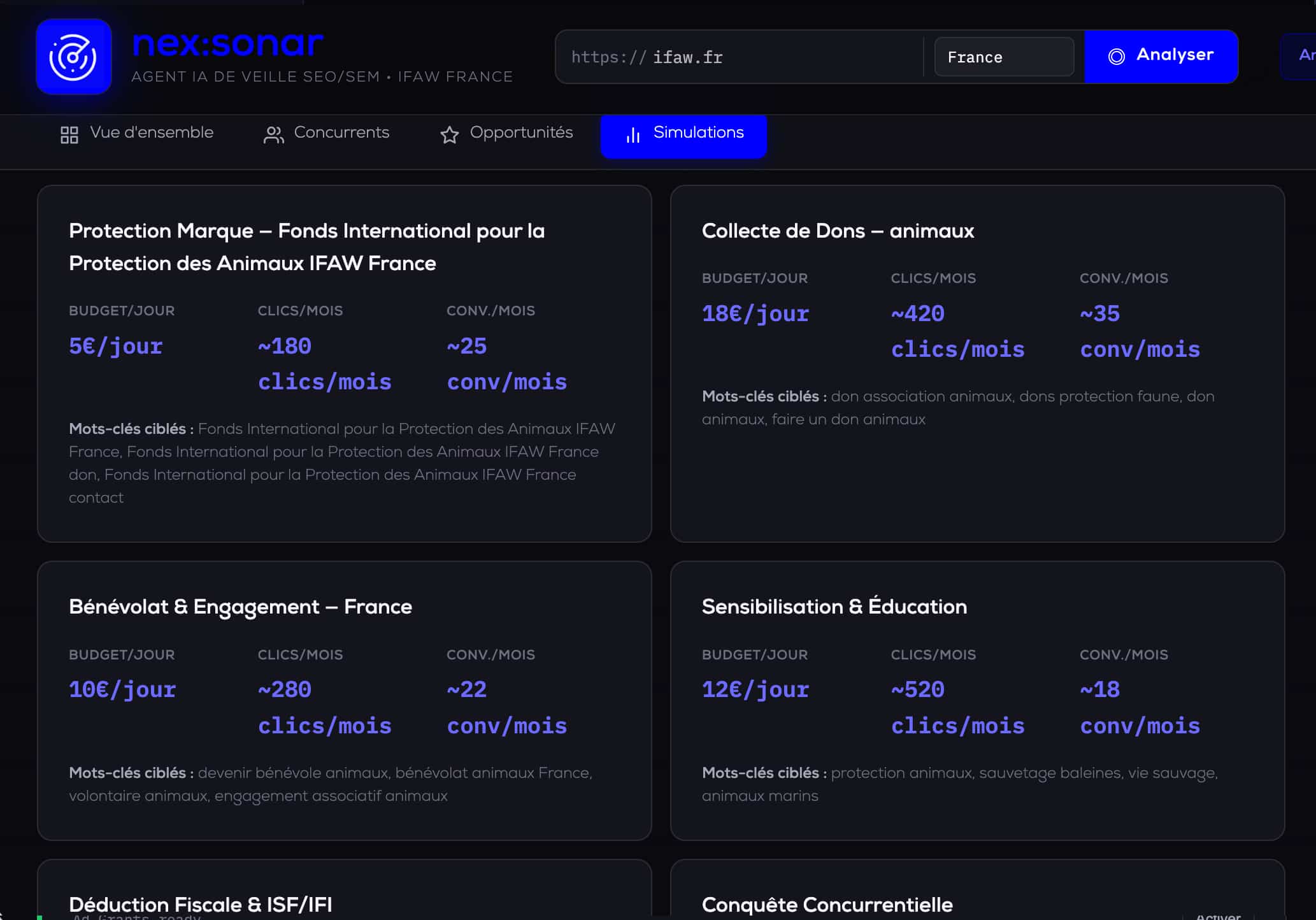This screenshot has width=1316, height=920.
Task: Click the nex:sonar brand title
Action: pos(227,43)
